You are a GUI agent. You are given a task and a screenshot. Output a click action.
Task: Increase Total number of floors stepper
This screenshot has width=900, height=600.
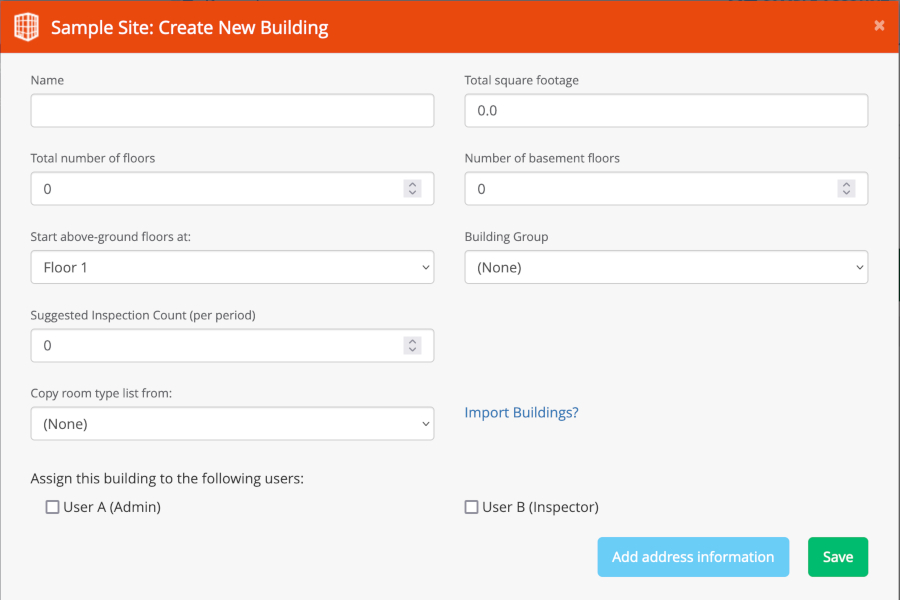(x=412, y=185)
